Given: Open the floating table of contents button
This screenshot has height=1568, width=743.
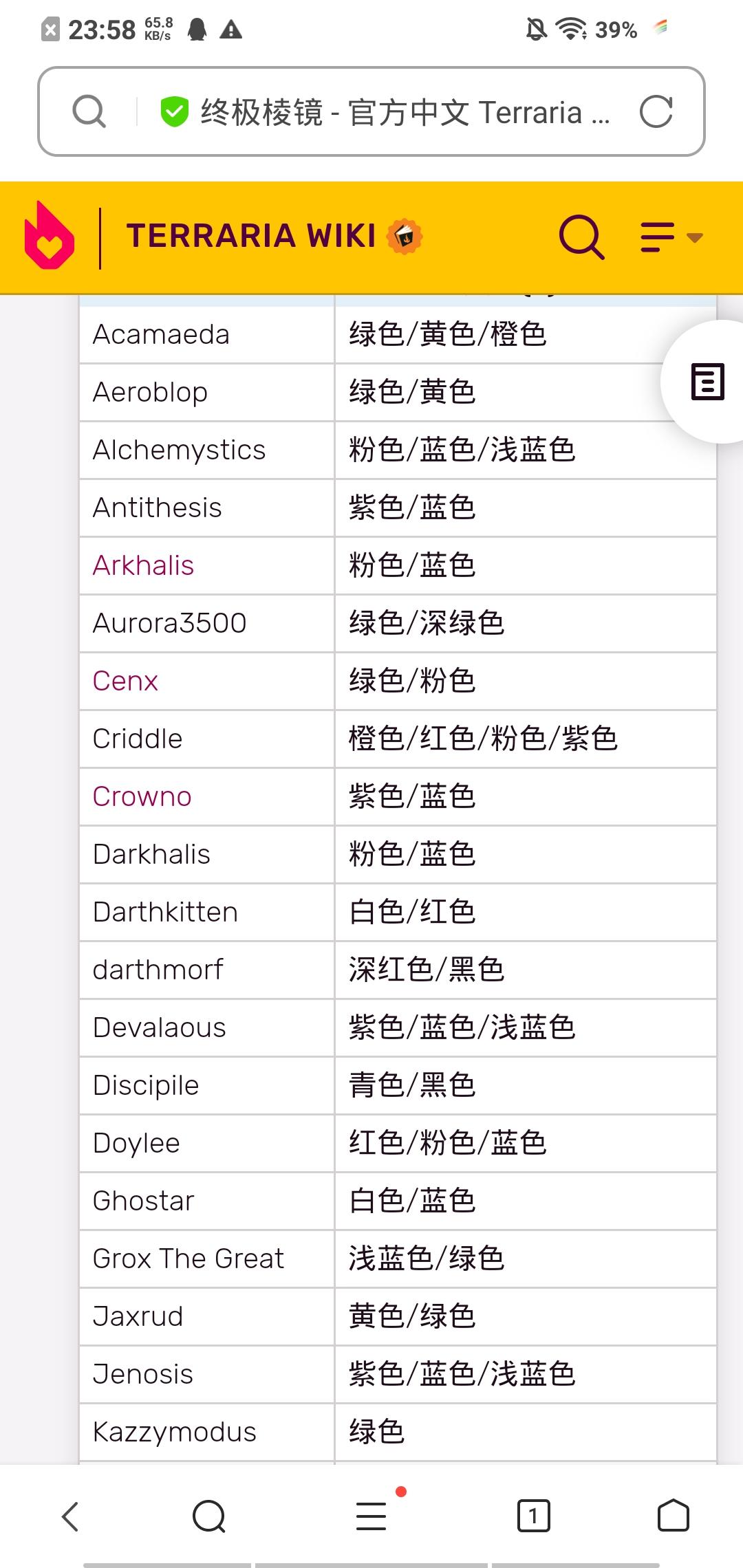Looking at the screenshot, I should [707, 382].
